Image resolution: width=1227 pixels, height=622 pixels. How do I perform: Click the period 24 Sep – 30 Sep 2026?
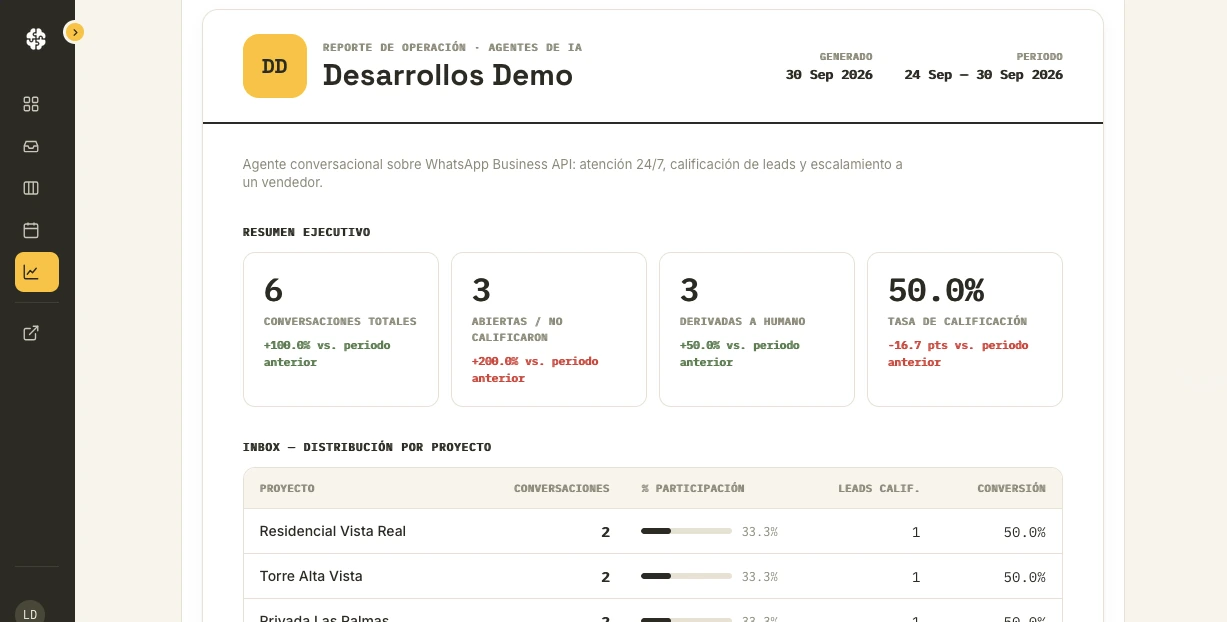tap(983, 75)
